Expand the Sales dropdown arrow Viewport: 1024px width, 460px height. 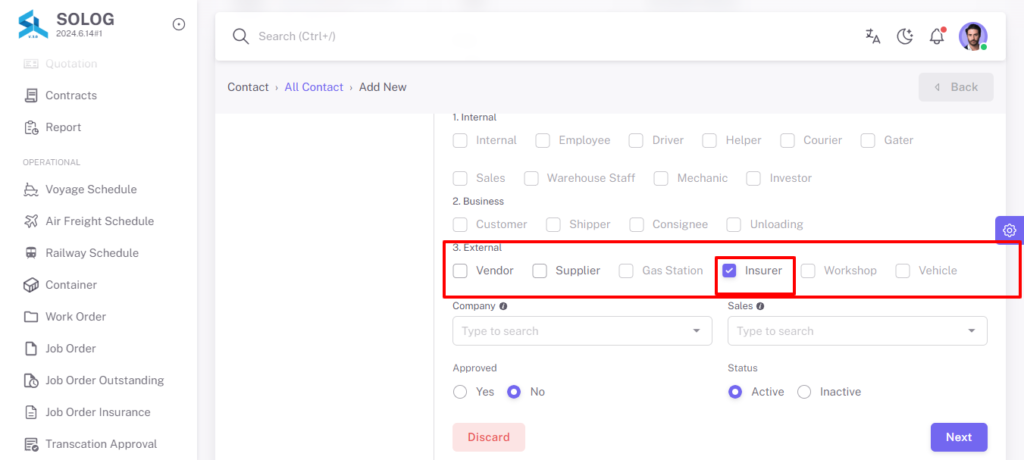pyautogui.click(x=972, y=331)
